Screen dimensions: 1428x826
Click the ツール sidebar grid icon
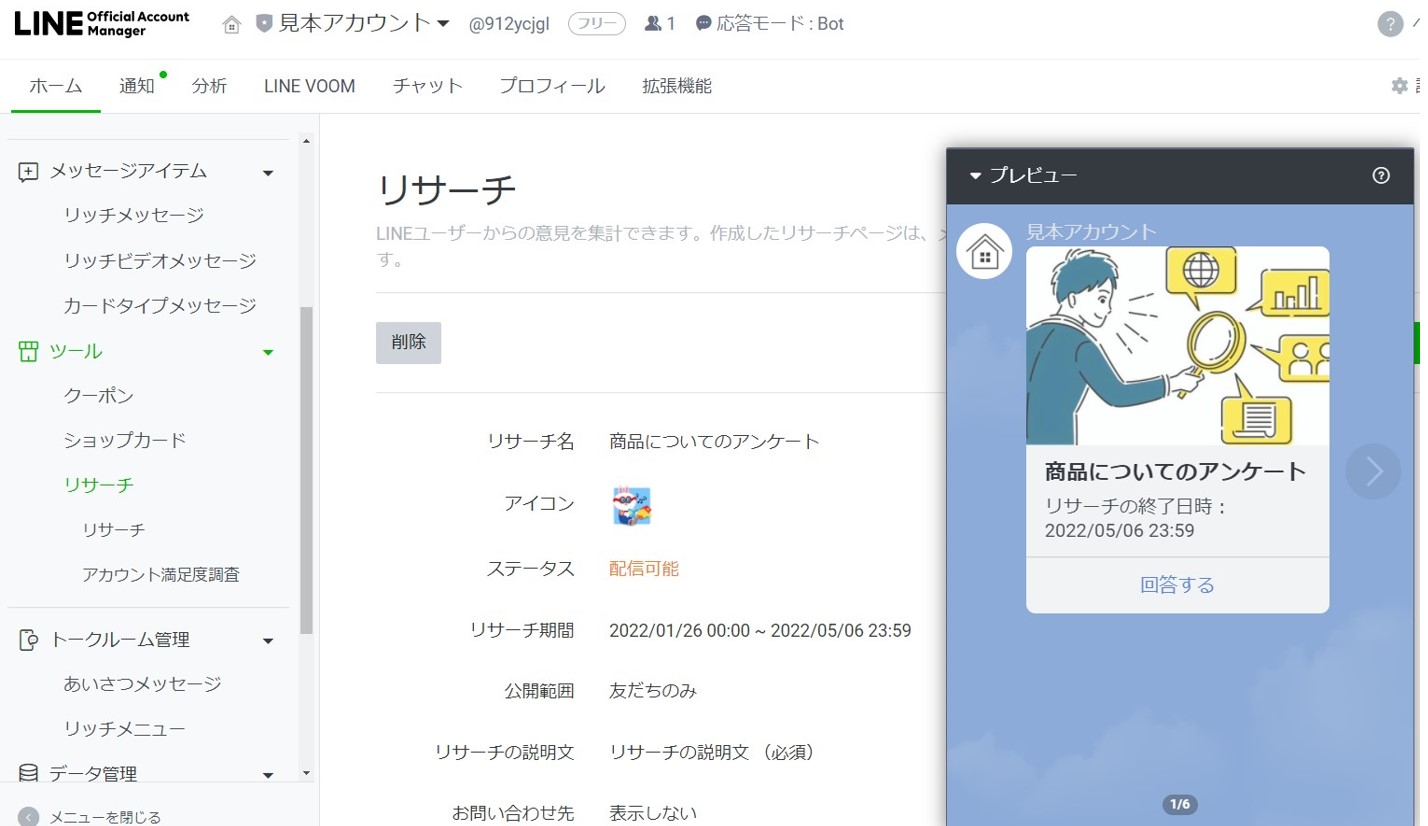click(x=27, y=351)
